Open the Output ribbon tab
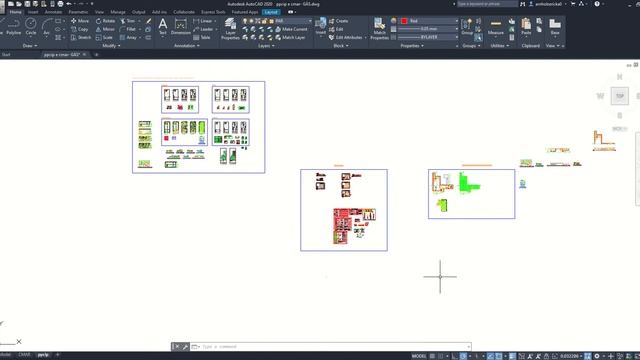640x360 pixels. [x=138, y=12]
